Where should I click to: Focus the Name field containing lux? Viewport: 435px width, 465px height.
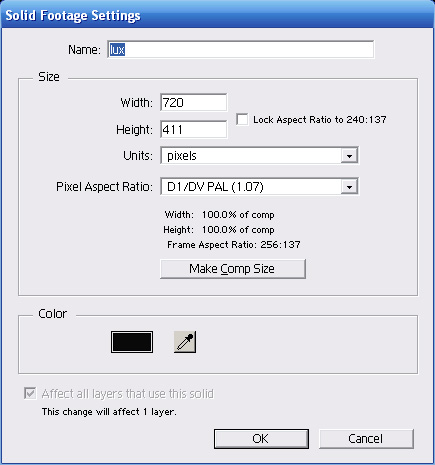point(241,50)
